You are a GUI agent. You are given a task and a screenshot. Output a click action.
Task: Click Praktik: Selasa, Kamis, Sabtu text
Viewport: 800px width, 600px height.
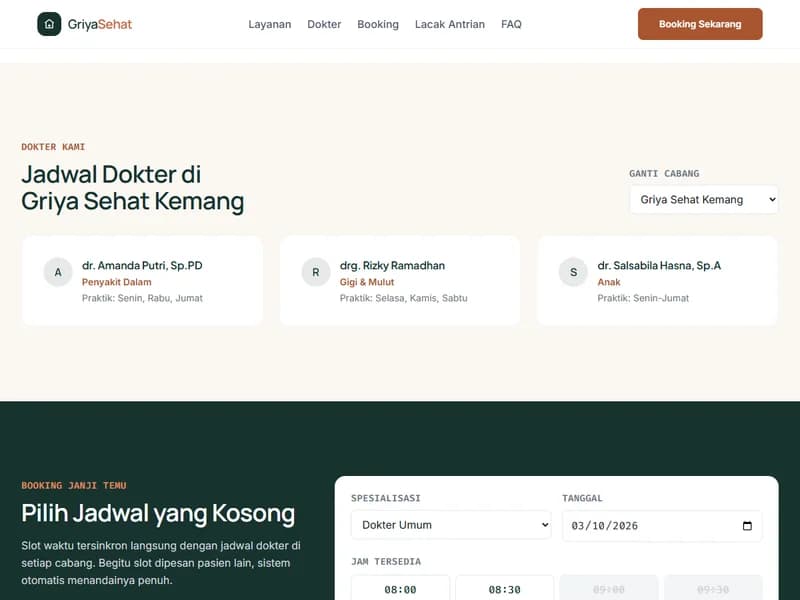click(404, 298)
